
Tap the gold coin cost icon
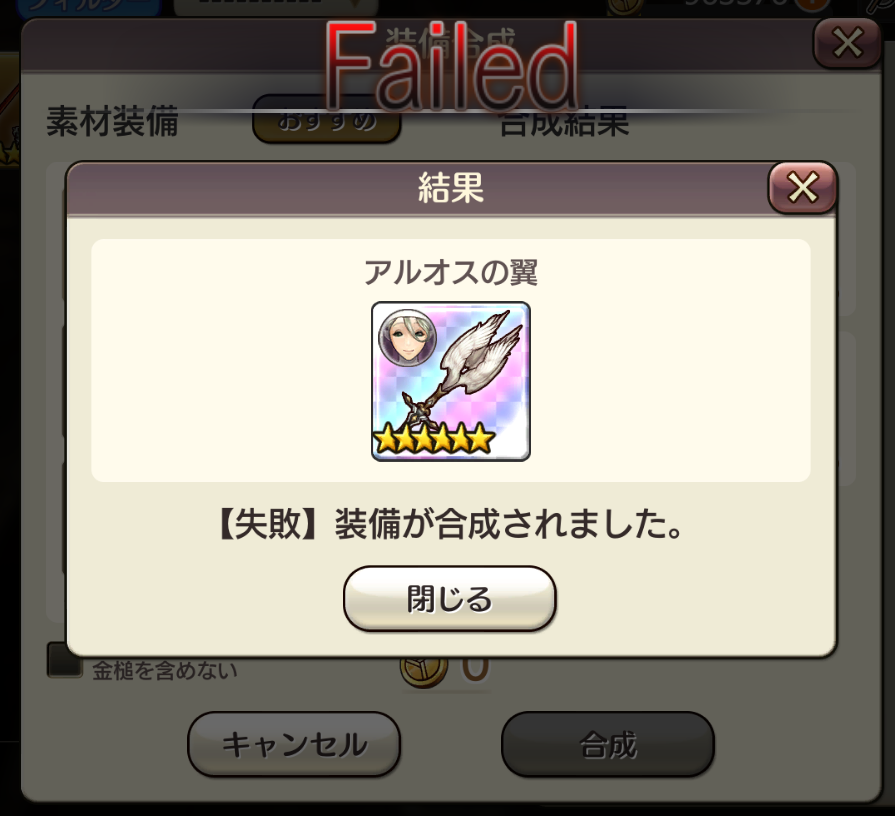(x=424, y=670)
